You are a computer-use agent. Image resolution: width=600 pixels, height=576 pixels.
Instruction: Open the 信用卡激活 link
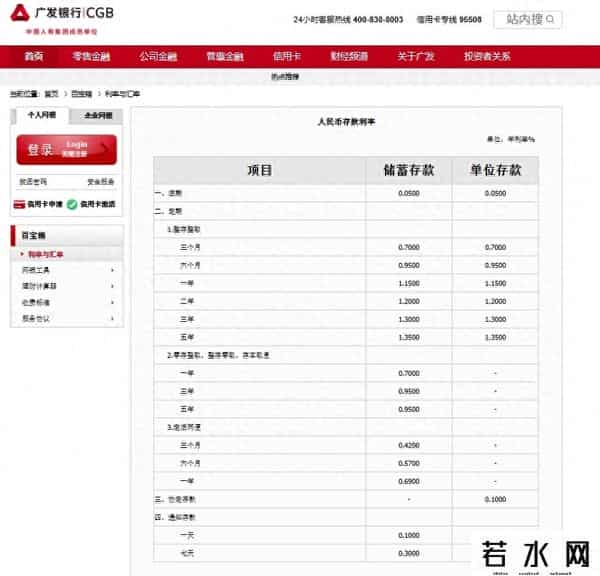(98, 204)
